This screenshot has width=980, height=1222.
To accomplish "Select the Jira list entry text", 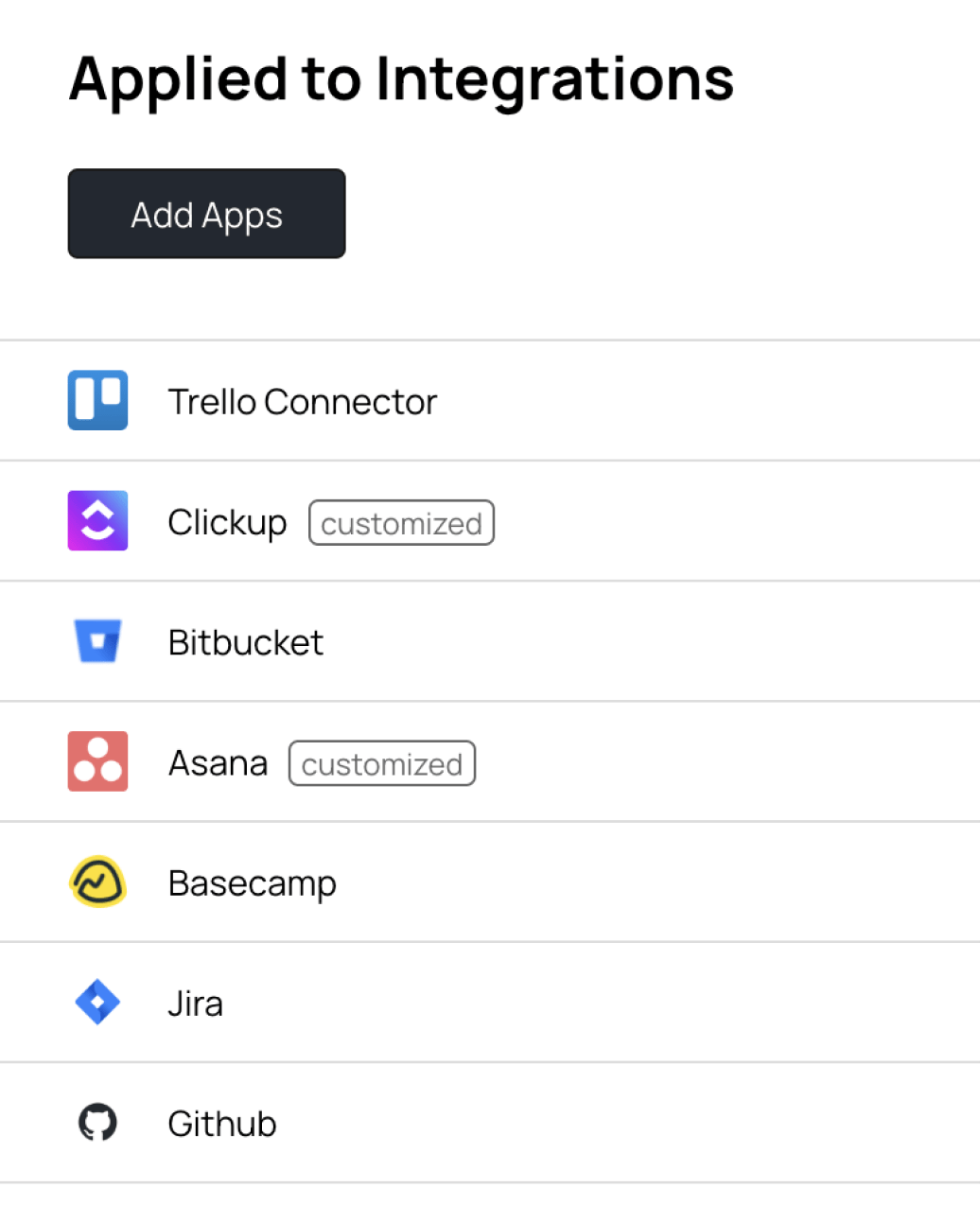I will point(196,1004).
